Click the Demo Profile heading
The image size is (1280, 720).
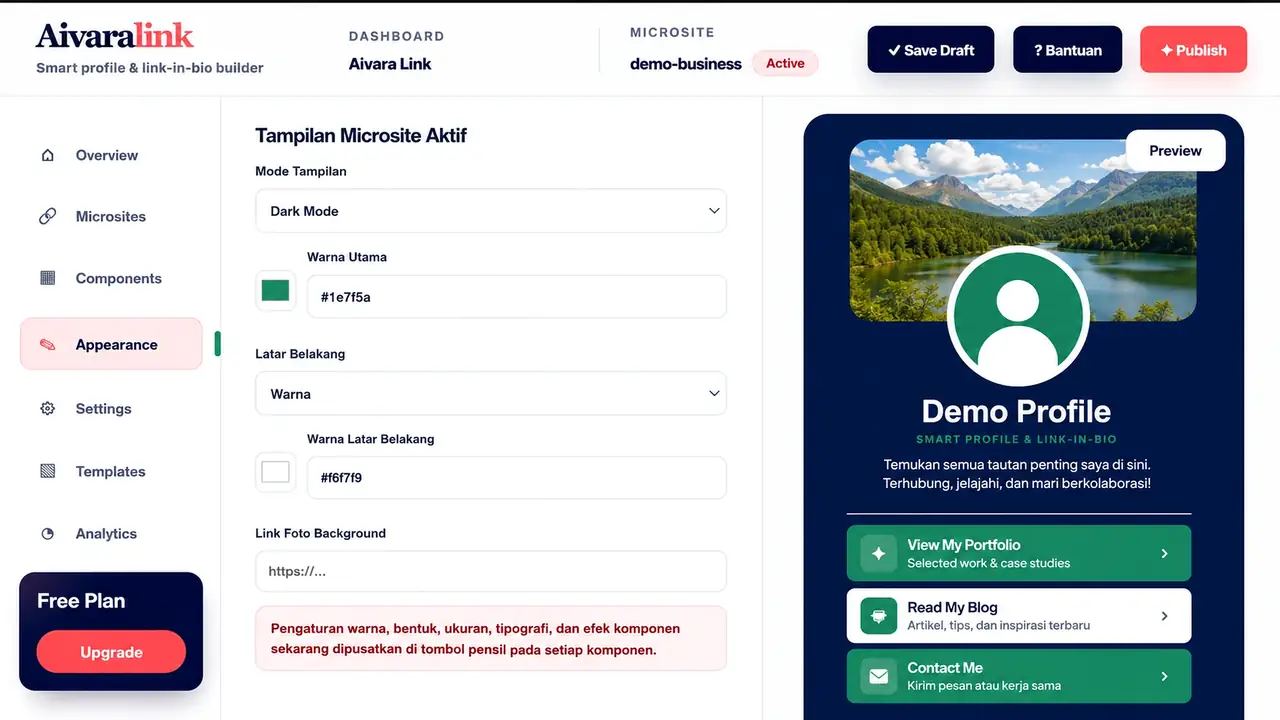coord(1016,411)
